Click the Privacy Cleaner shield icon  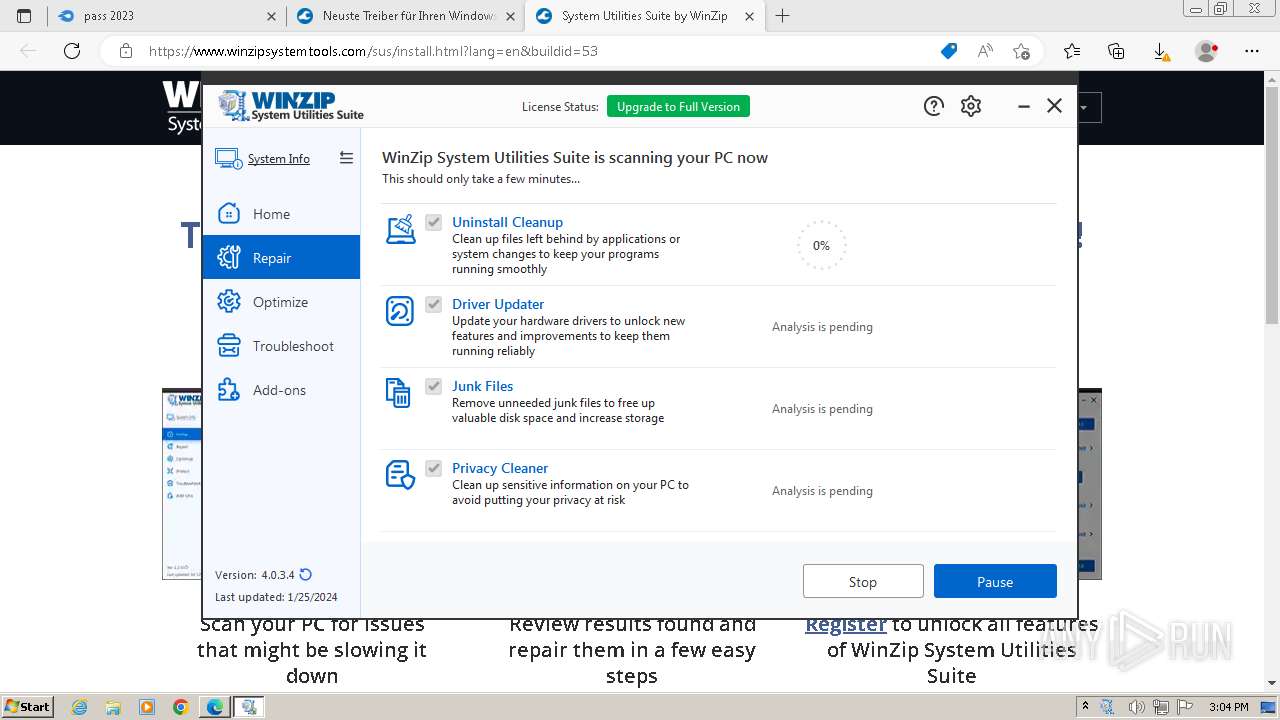(400, 475)
